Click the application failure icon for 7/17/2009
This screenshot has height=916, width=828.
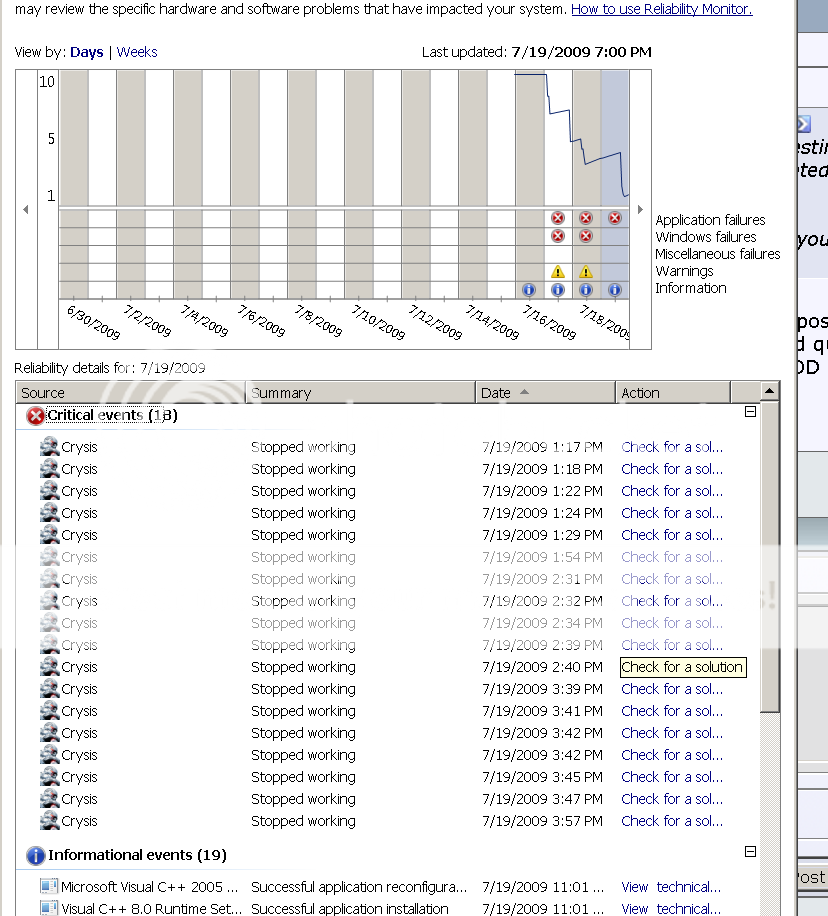558,218
